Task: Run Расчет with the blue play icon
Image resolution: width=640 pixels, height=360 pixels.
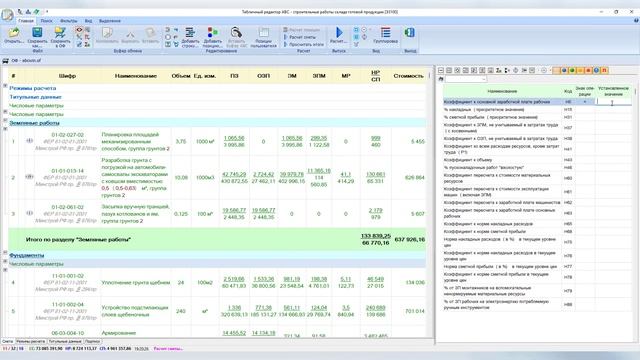Action: point(339,32)
